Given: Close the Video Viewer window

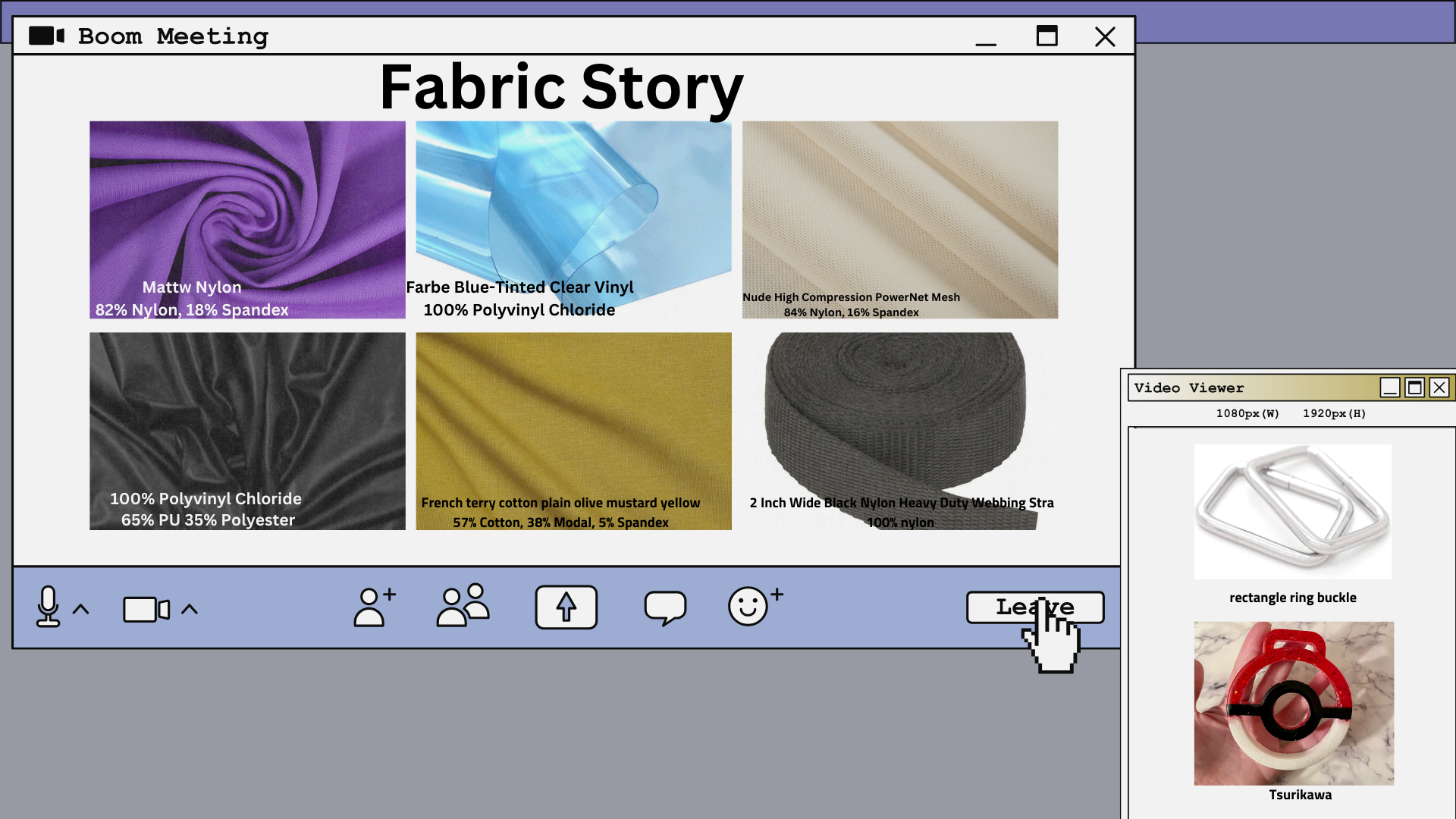Looking at the screenshot, I should pos(1439,388).
